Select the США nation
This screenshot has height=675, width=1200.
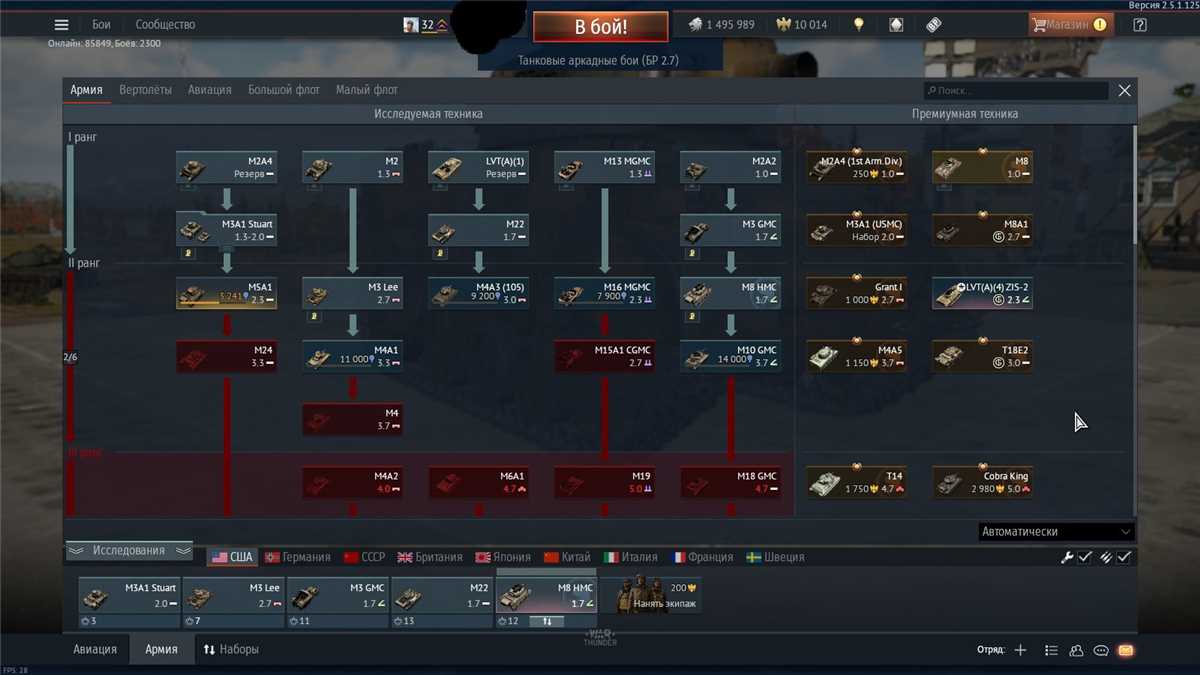[x=233, y=557]
